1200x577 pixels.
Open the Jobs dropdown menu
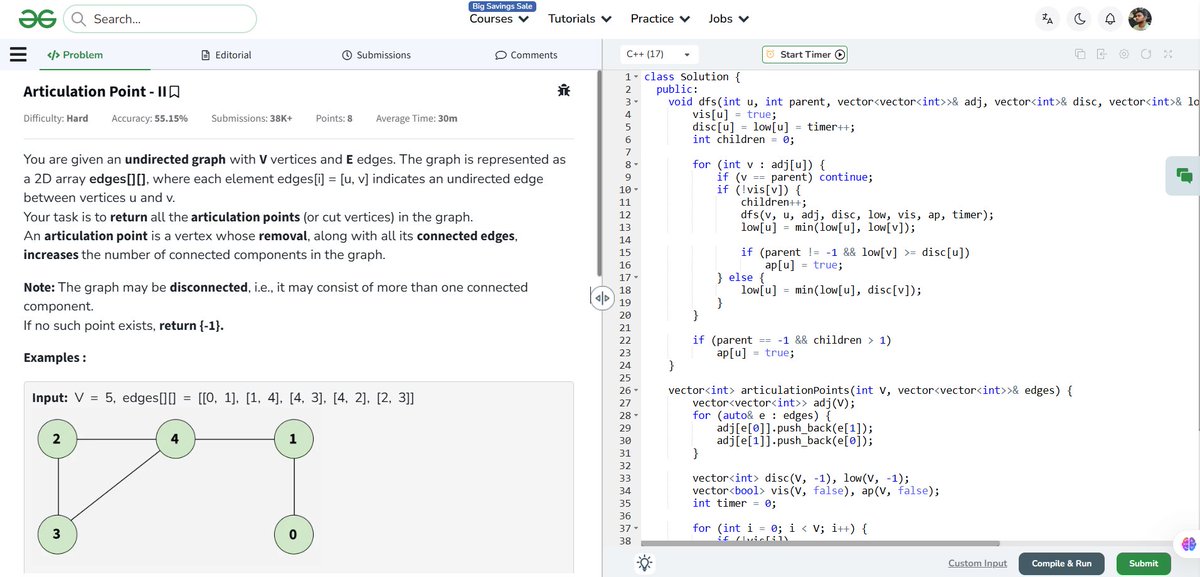(x=729, y=19)
